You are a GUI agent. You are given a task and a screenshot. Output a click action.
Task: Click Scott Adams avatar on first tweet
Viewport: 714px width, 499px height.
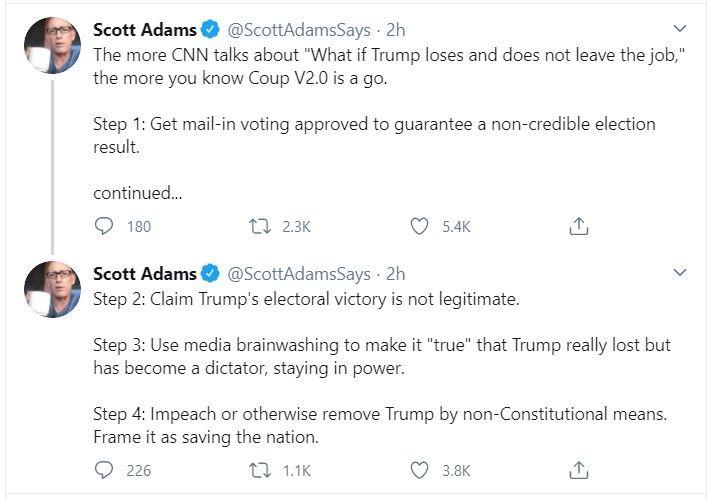(52, 45)
